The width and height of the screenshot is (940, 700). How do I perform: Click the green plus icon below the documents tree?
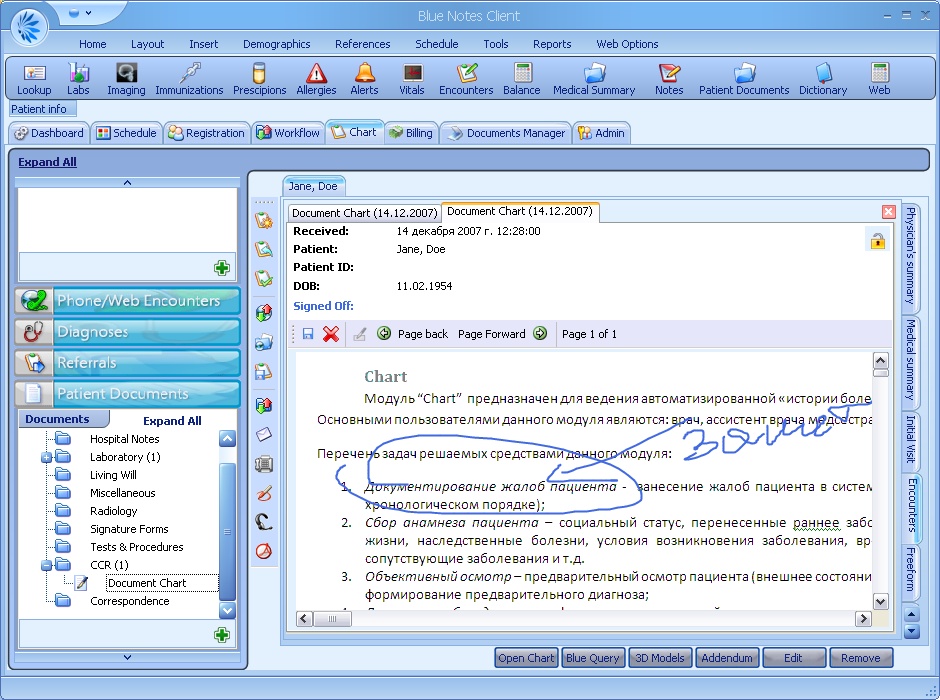[222, 635]
